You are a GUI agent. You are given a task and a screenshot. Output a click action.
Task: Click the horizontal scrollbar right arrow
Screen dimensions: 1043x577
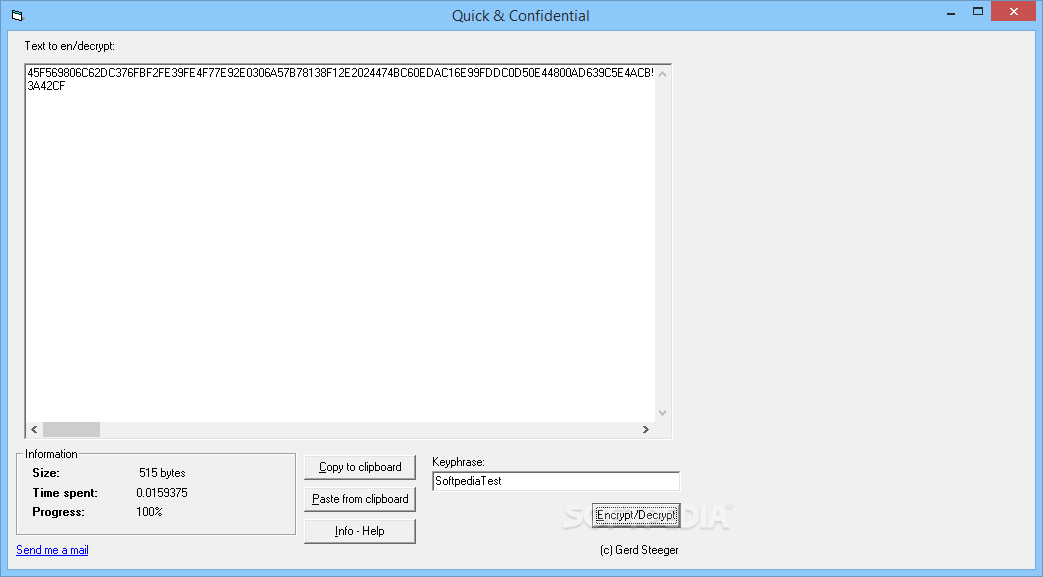(x=645, y=430)
